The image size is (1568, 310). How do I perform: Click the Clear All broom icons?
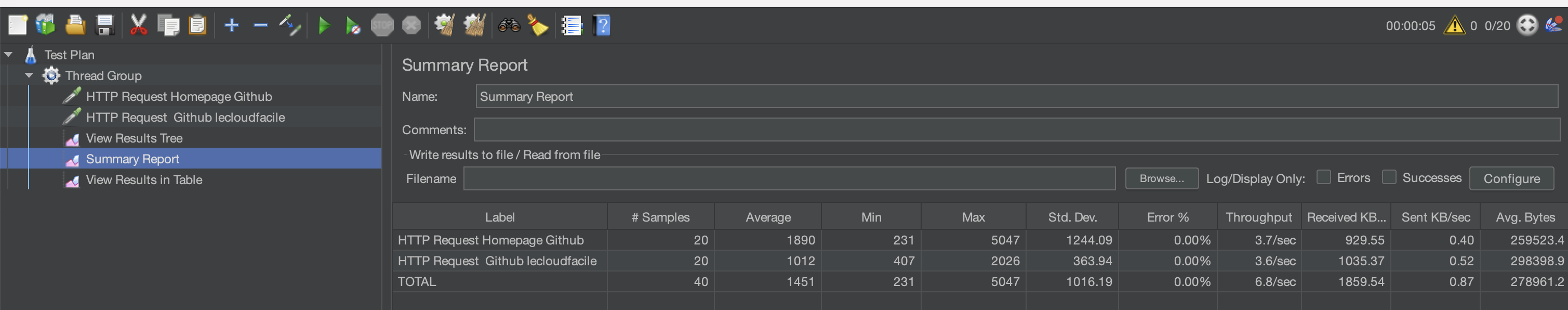tap(474, 25)
